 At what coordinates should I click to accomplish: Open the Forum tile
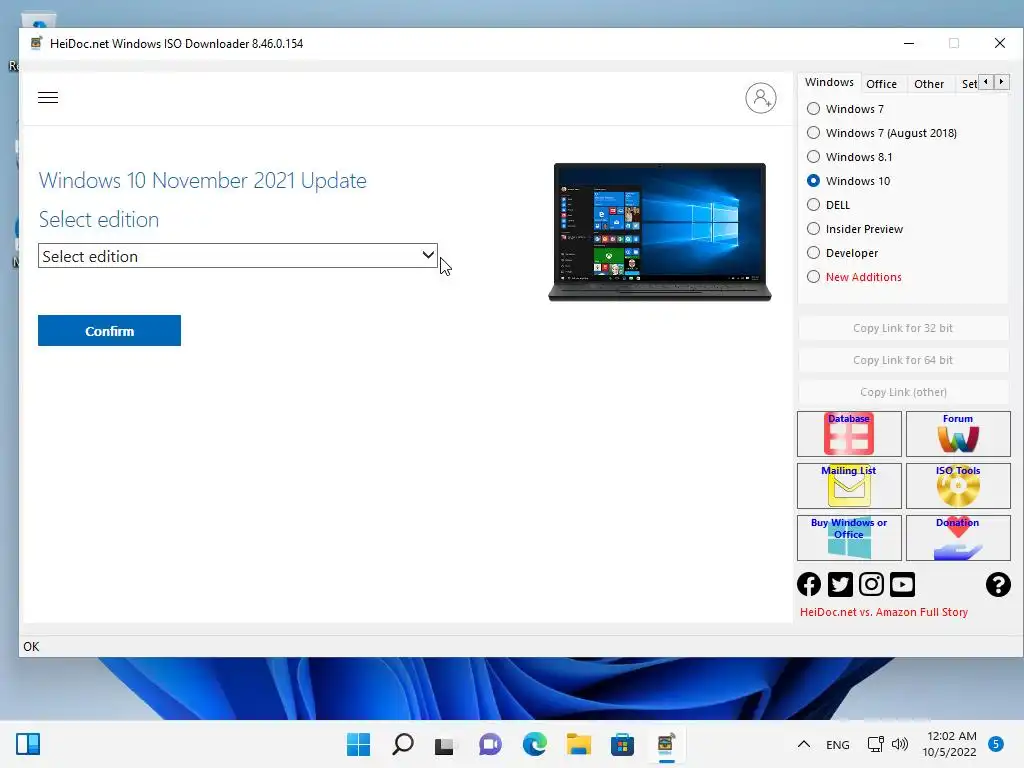958,434
